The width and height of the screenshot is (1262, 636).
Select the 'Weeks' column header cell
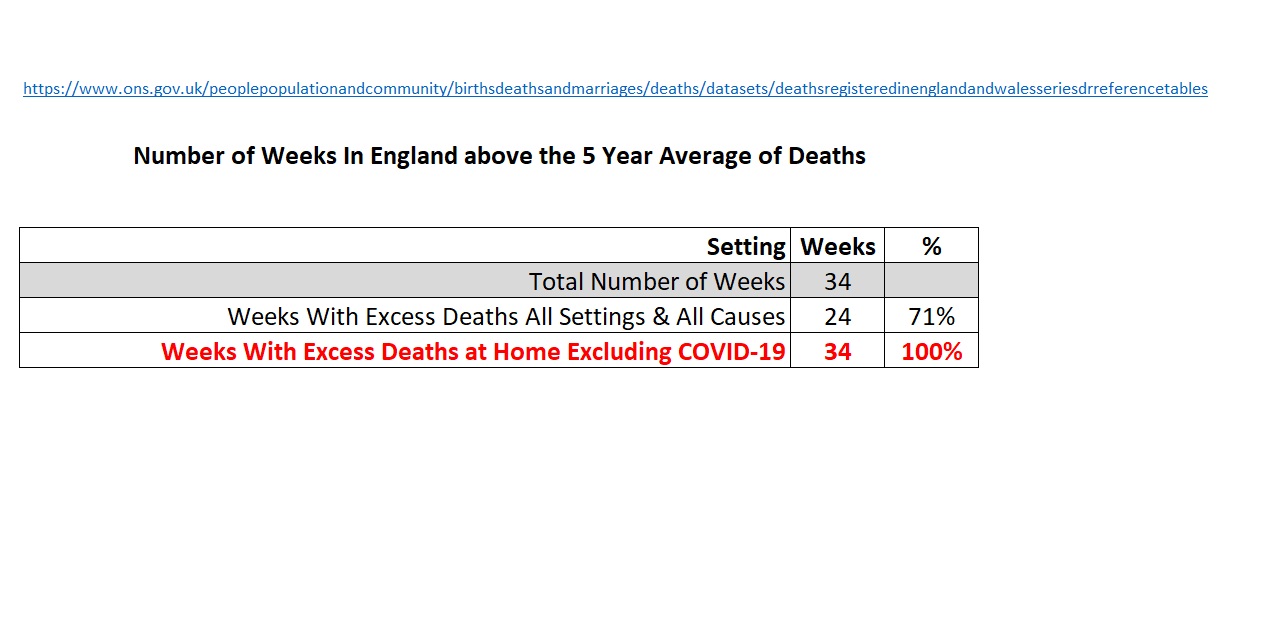coord(837,246)
